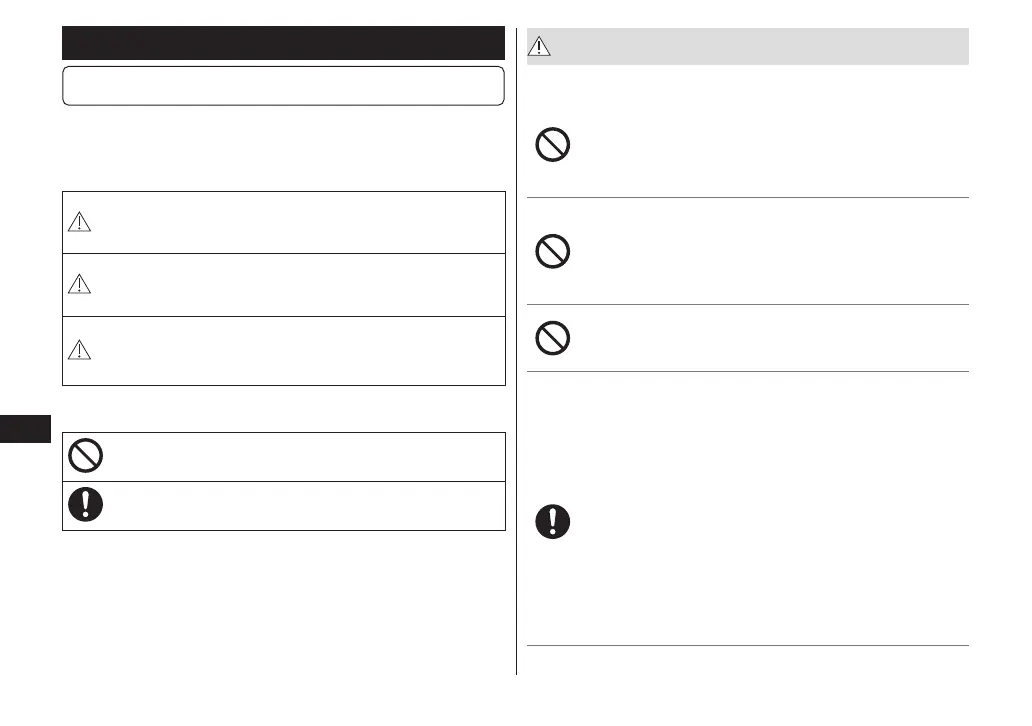Image resolution: width=1032 pixels, height=726 pixels.
Task: Click the third-row warning triangle in the left table
Action: 81,349
